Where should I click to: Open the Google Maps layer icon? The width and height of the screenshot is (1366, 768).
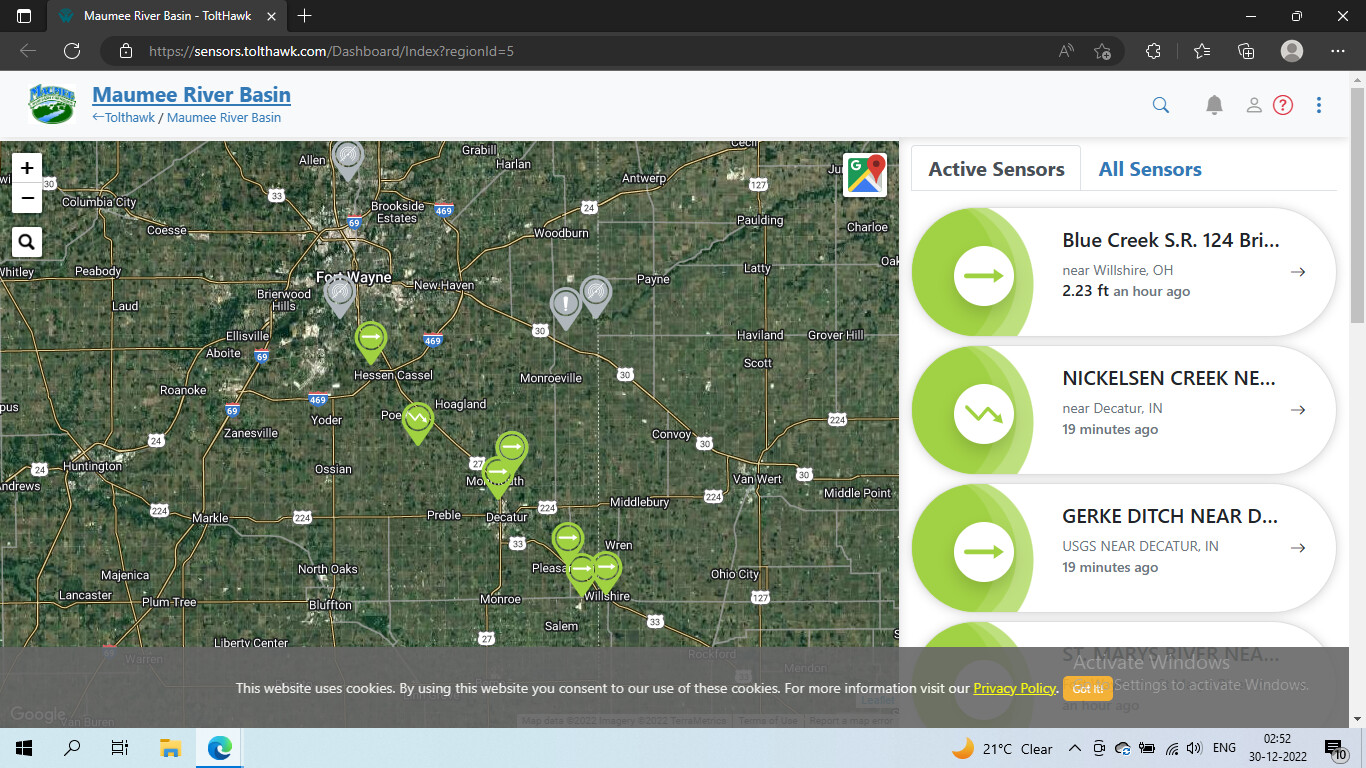pyautogui.click(x=865, y=174)
